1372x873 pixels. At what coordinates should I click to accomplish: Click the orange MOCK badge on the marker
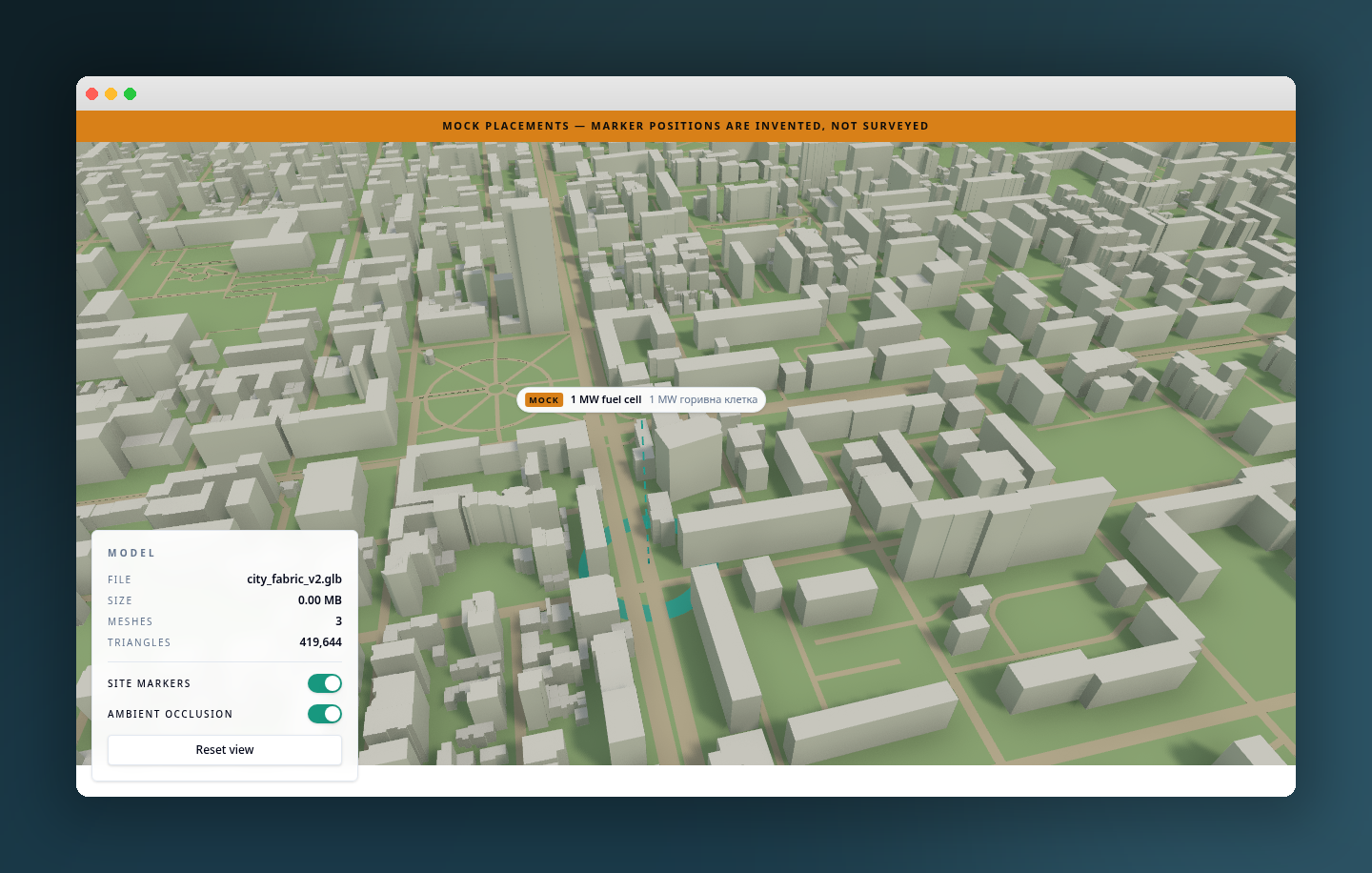[x=544, y=400]
